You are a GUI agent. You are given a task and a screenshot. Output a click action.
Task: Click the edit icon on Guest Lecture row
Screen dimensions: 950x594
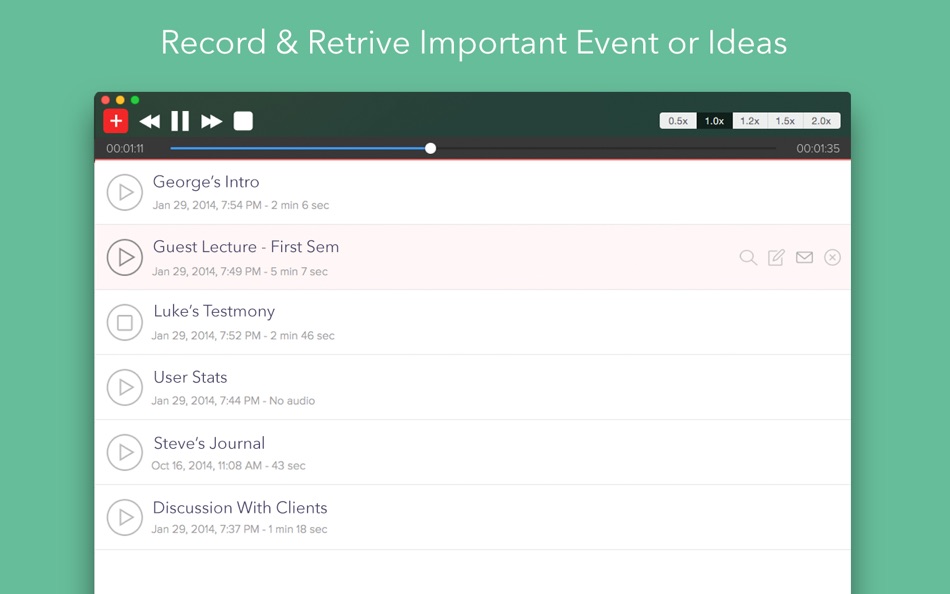(x=776, y=257)
